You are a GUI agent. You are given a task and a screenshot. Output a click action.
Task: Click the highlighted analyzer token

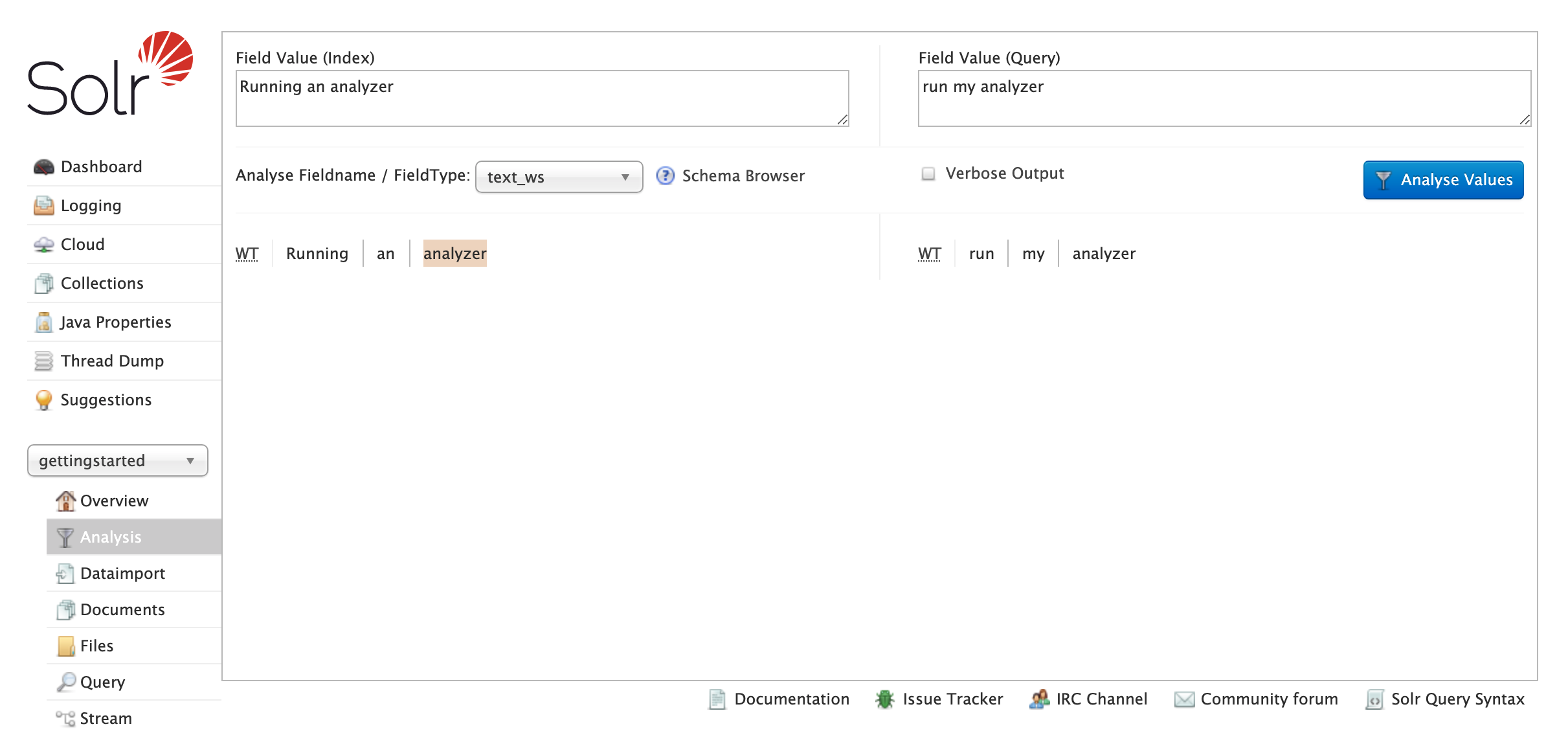coord(454,254)
